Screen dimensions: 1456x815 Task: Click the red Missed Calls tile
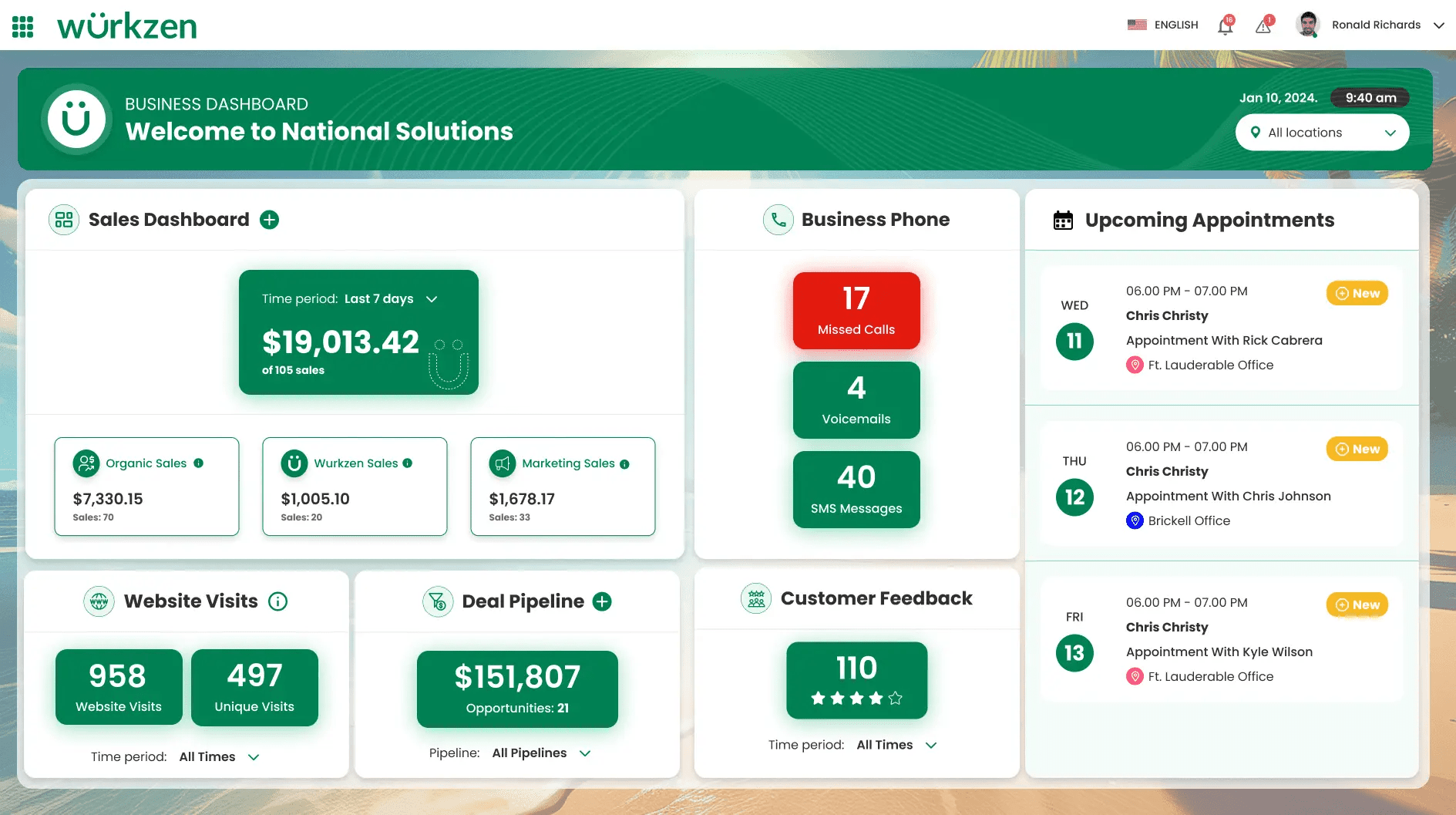pyautogui.click(x=856, y=311)
